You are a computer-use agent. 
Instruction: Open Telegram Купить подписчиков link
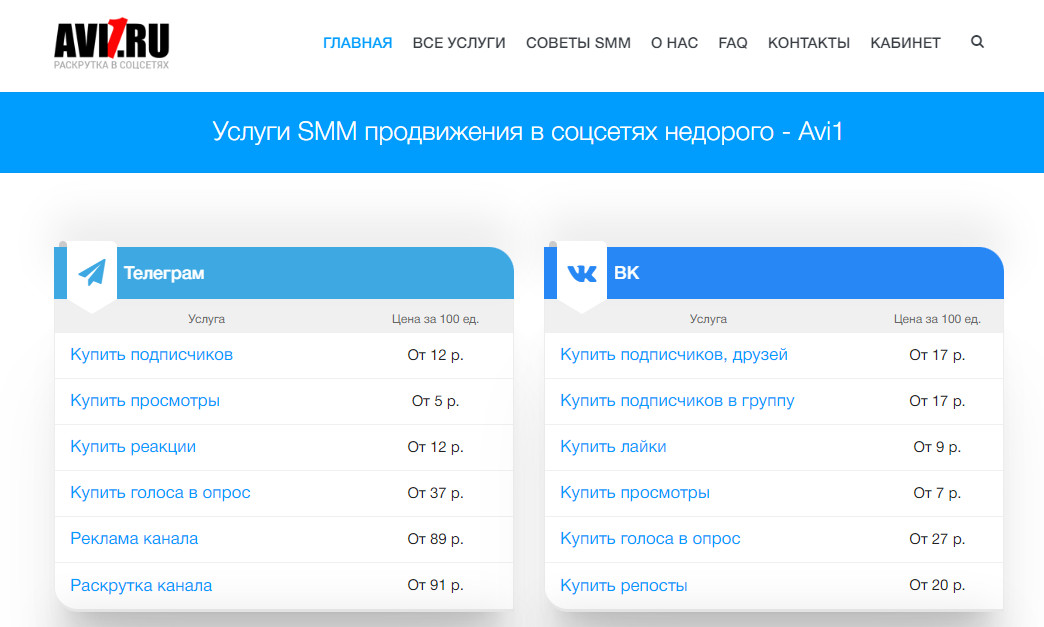(152, 355)
